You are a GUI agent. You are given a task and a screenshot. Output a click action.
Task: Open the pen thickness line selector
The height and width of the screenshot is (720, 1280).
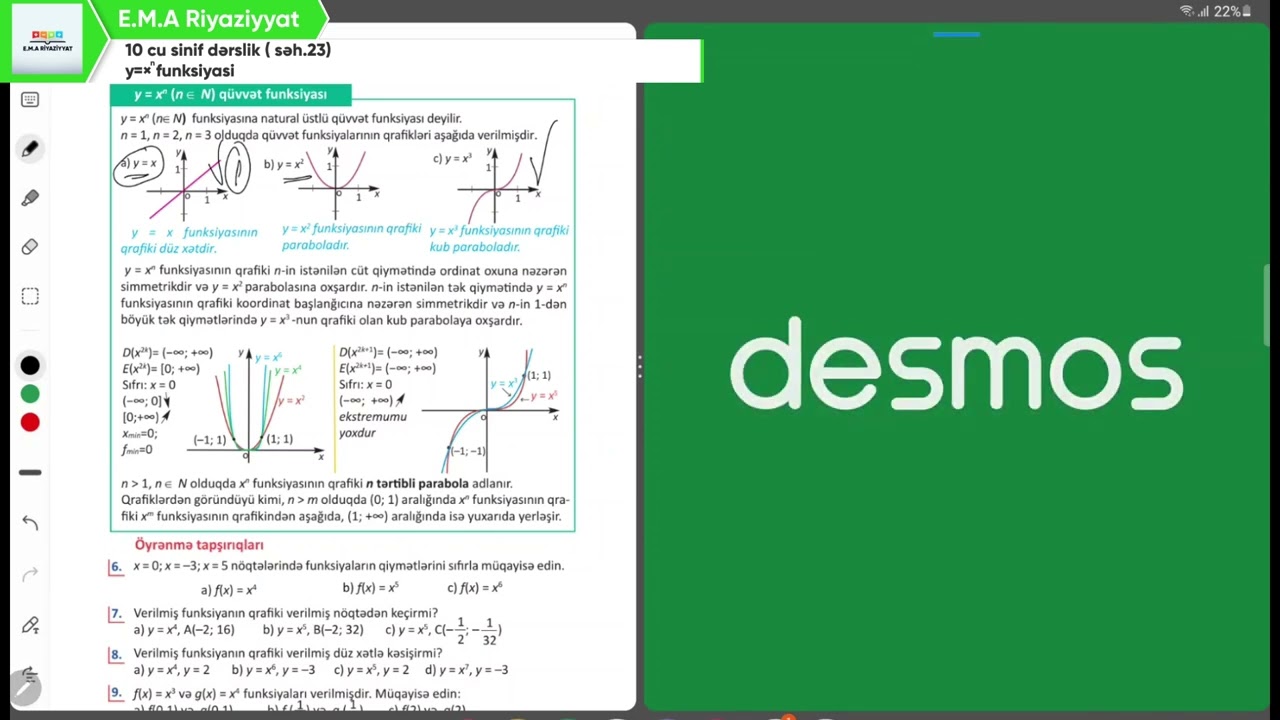coord(30,472)
